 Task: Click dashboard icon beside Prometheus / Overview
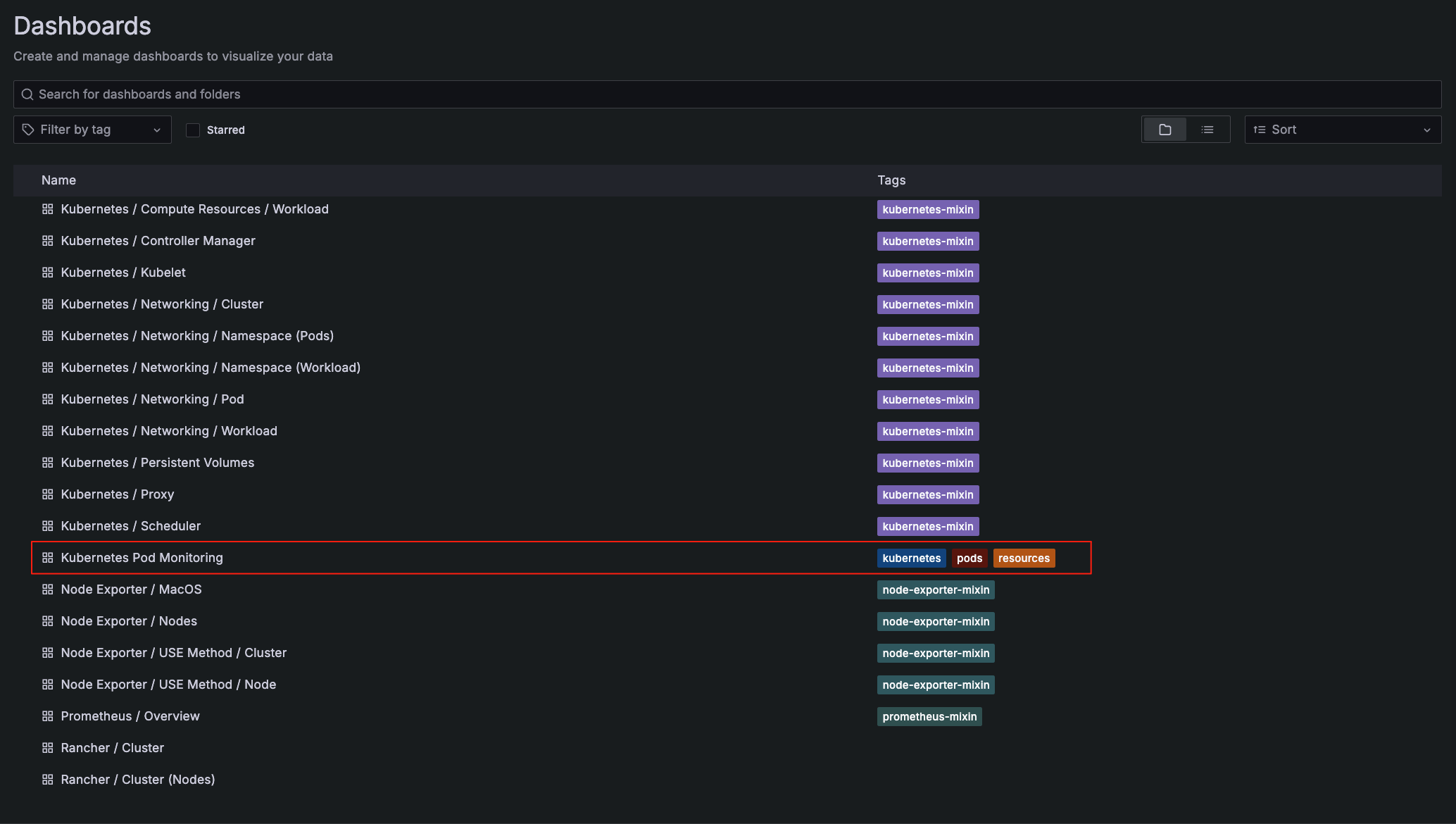click(48, 716)
